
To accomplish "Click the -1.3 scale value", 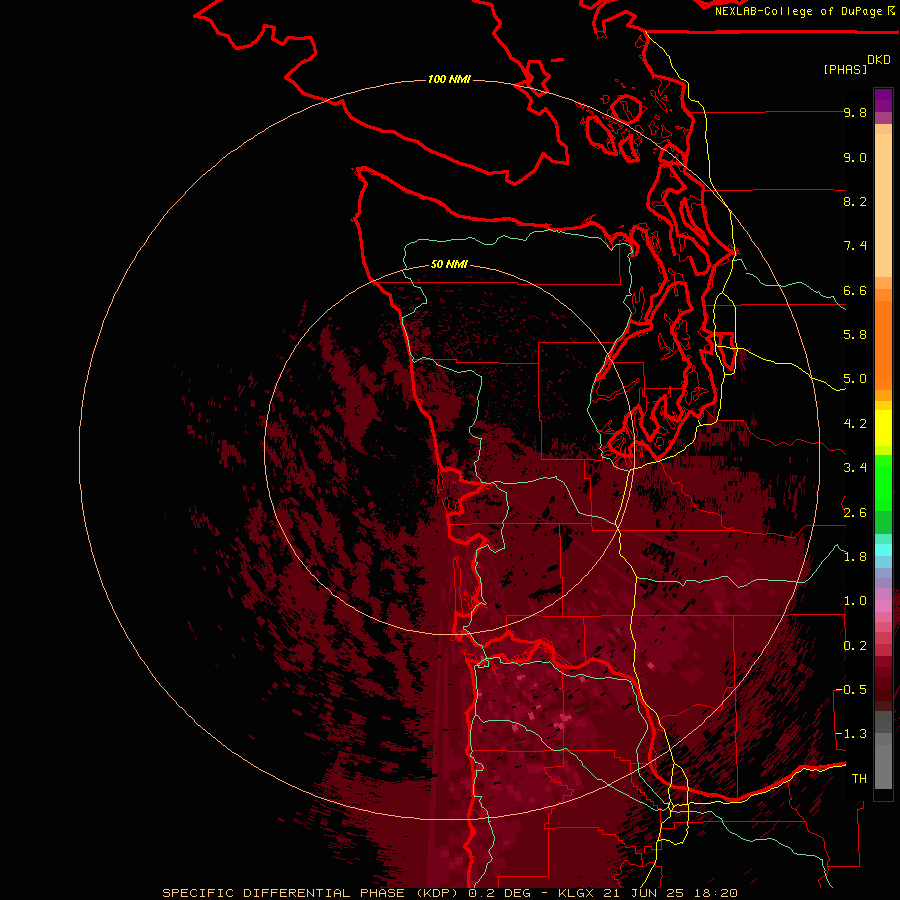I will pyautogui.click(x=851, y=734).
